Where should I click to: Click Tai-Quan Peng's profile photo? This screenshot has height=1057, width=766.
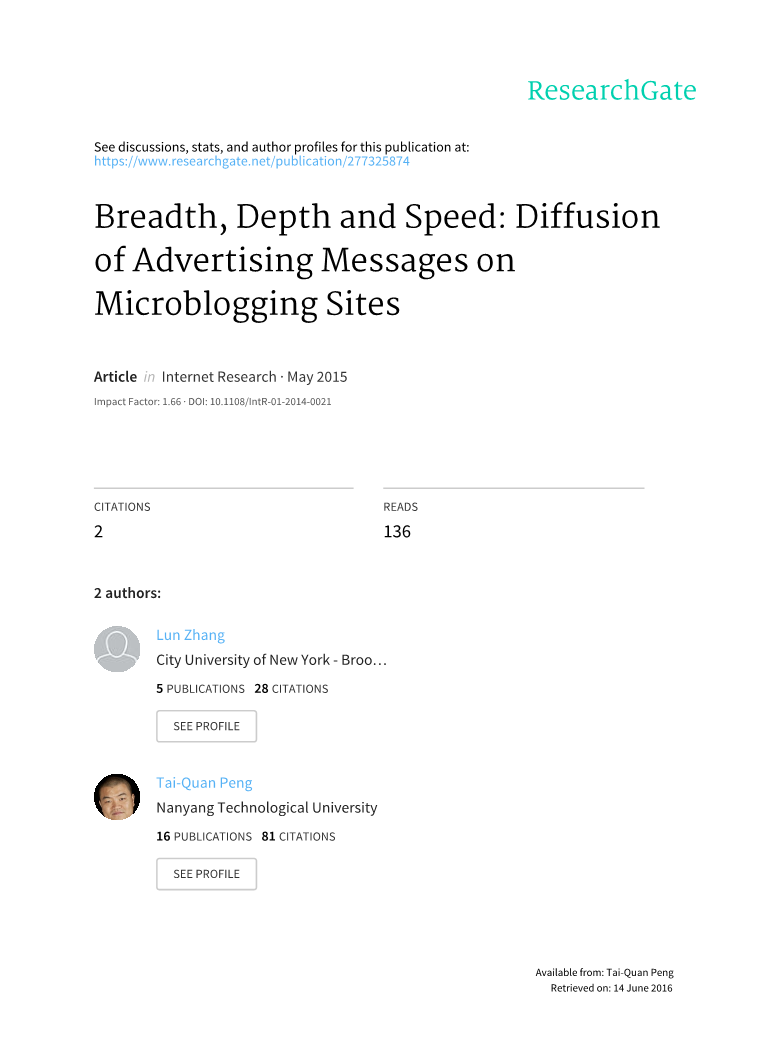[x=117, y=797]
